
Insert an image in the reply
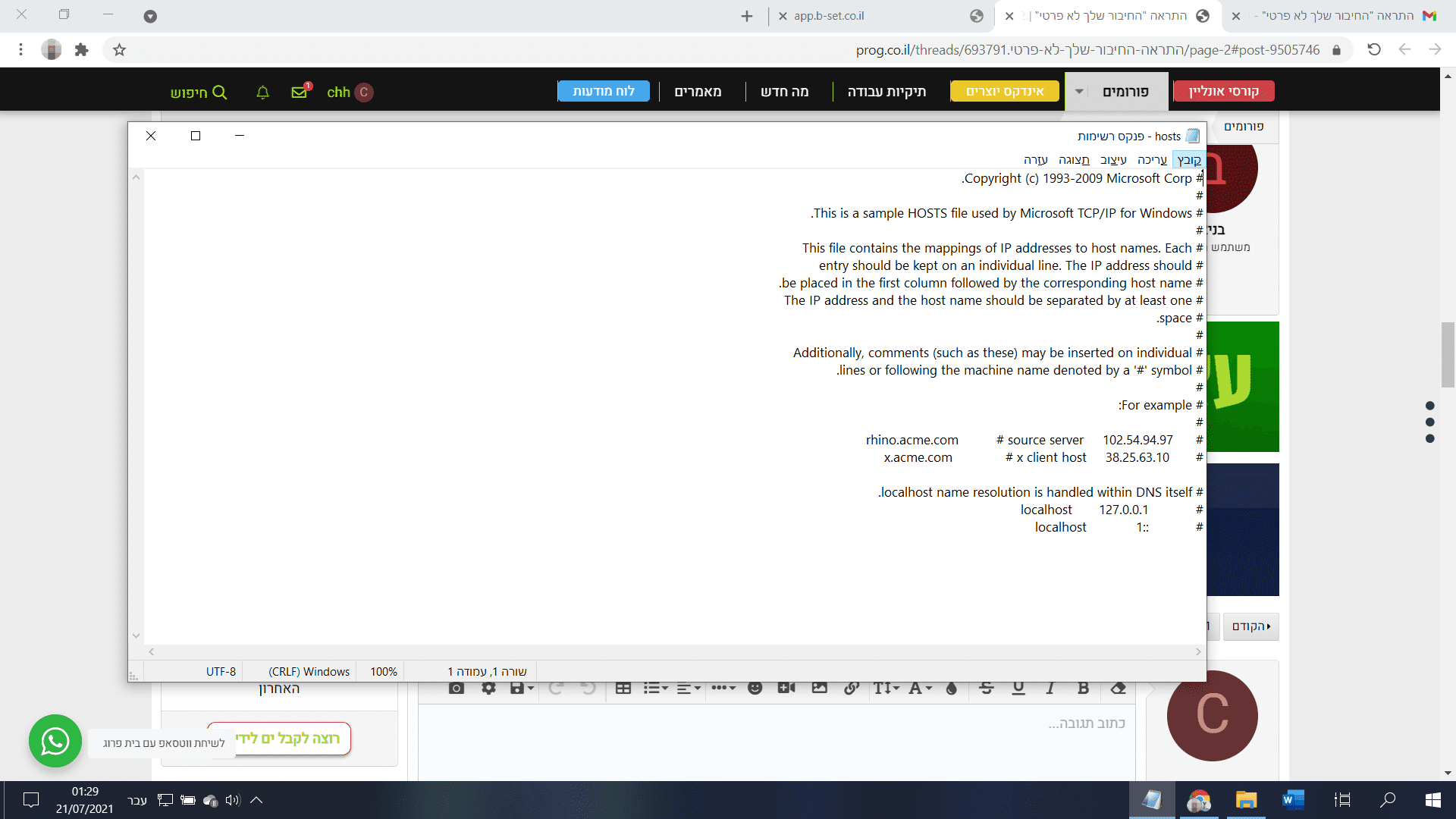tap(819, 688)
